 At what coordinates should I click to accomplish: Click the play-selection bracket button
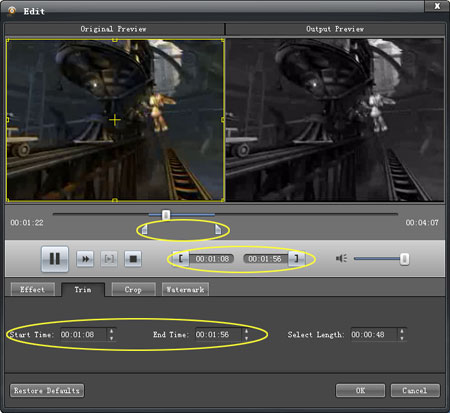tap(109, 259)
